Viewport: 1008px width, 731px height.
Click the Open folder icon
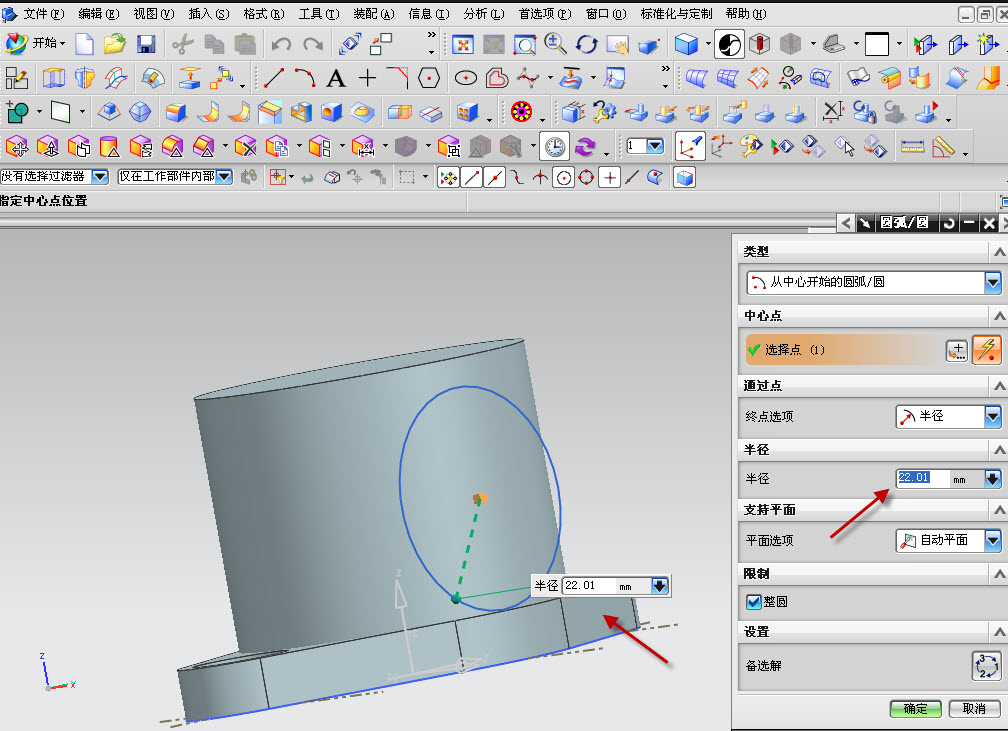click(114, 44)
